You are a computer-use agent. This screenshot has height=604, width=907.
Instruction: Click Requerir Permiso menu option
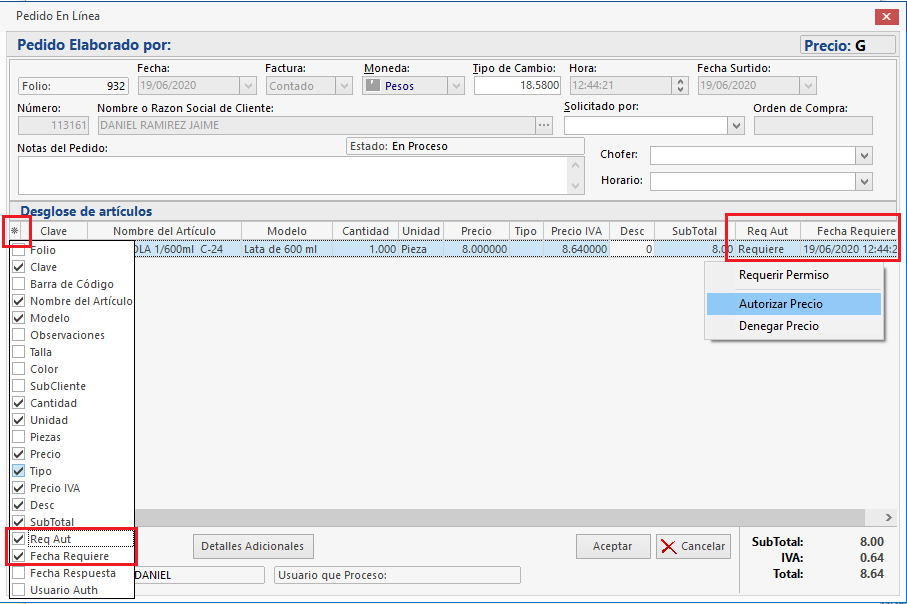point(783,275)
